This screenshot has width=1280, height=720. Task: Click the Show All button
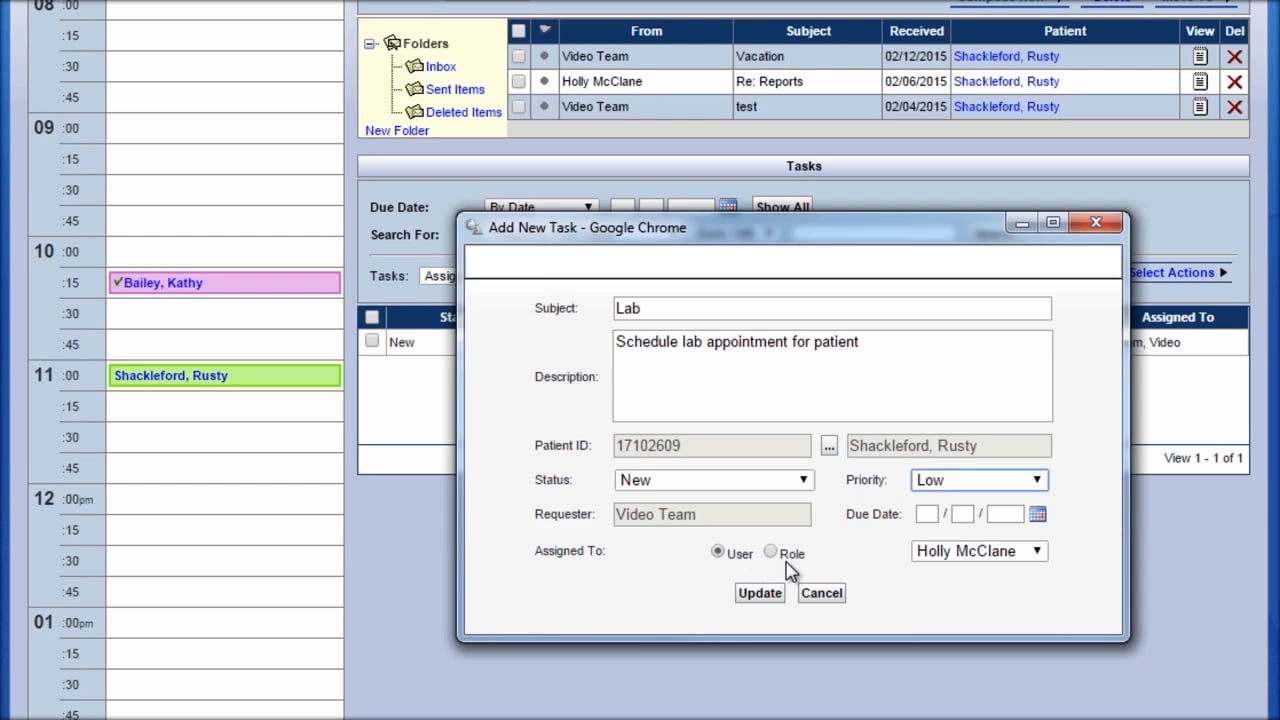click(x=782, y=207)
